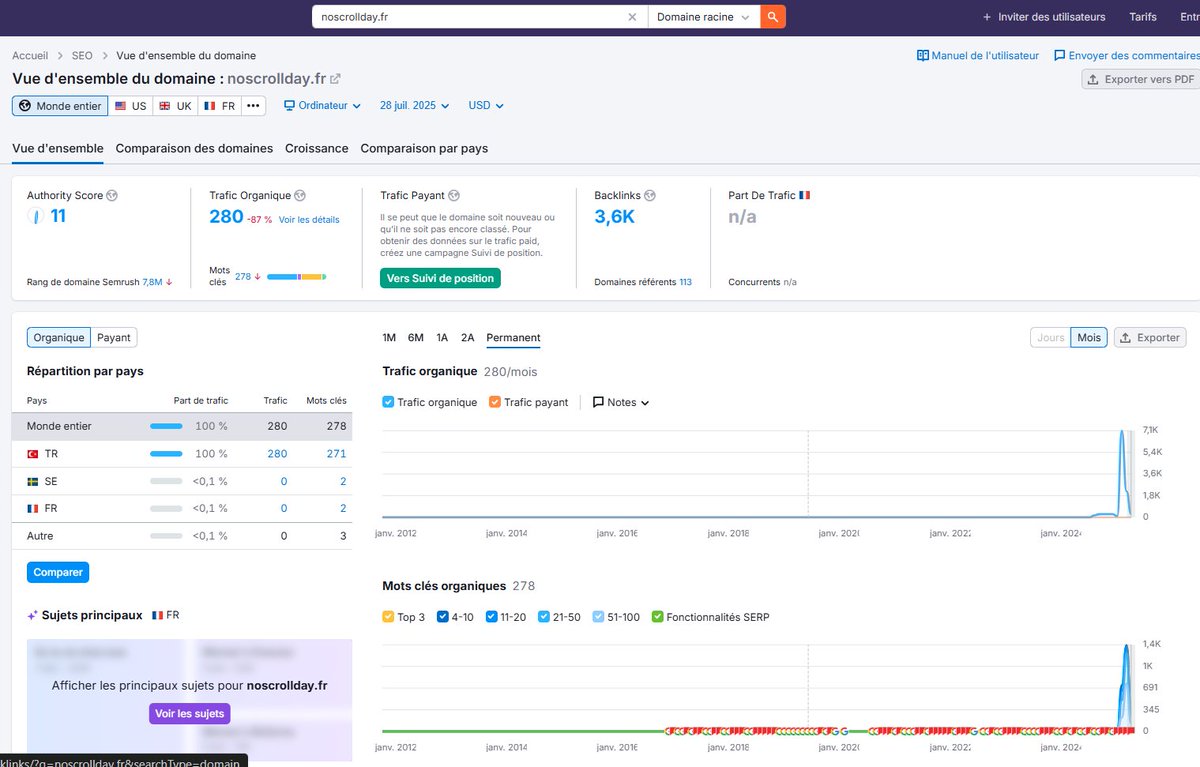Click the France flag next to Part De Trafic

pos(805,196)
